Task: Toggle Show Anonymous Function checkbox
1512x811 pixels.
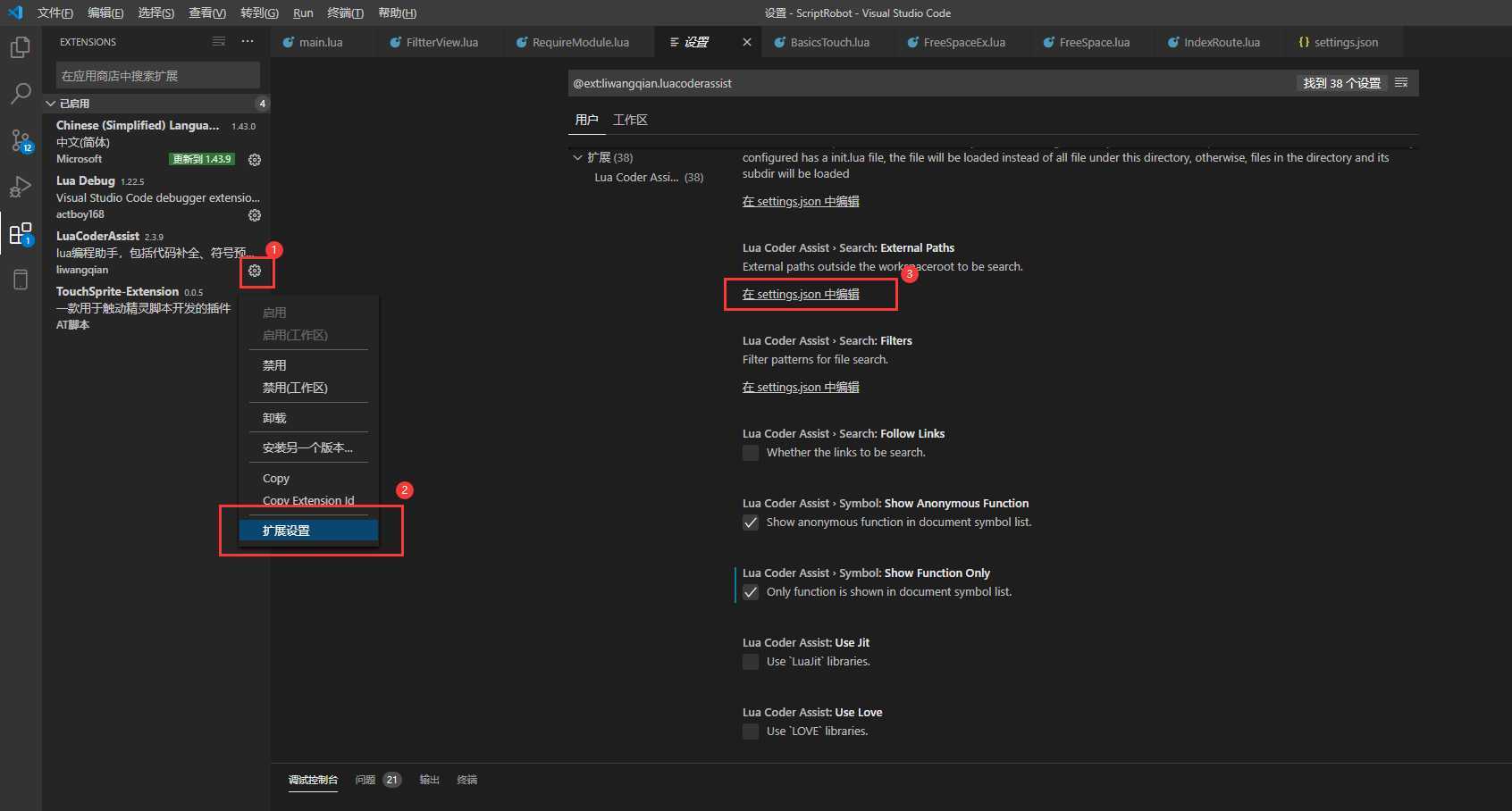Action: [751, 523]
